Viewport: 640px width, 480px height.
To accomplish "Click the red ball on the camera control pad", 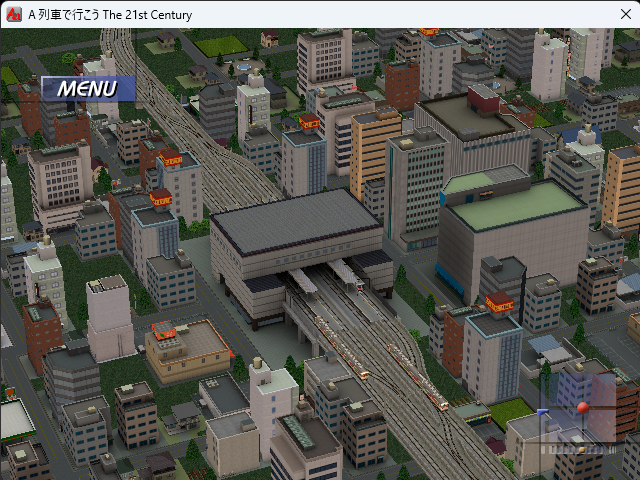I will (x=583, y=407).
